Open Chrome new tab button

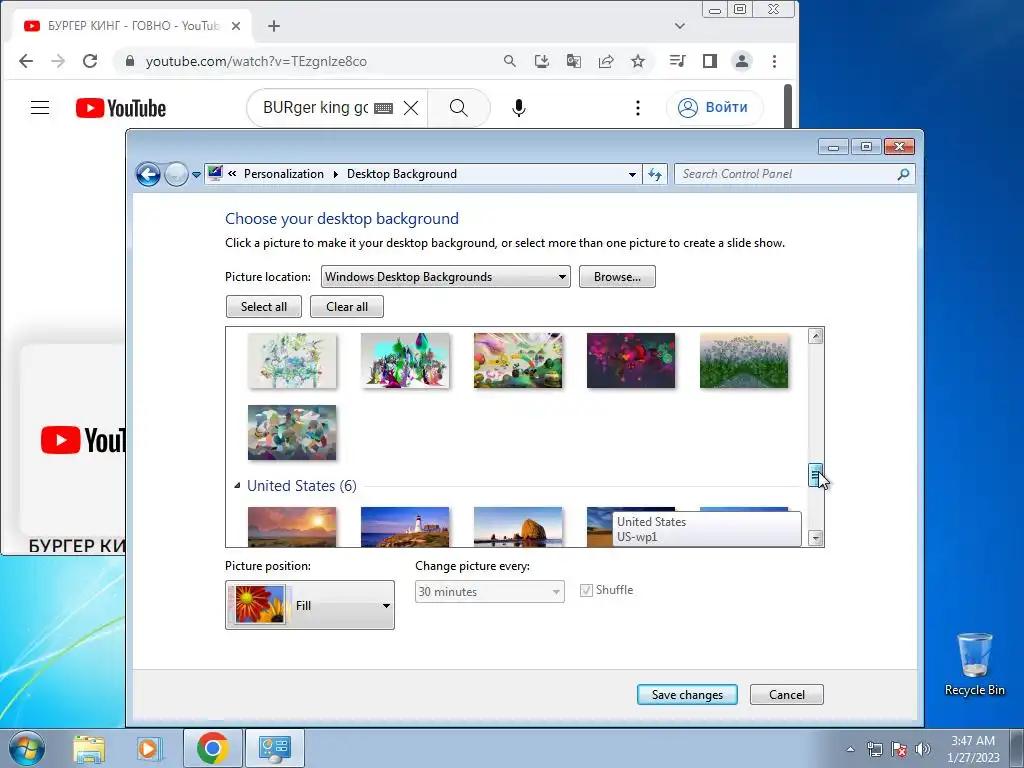[274, 26]
